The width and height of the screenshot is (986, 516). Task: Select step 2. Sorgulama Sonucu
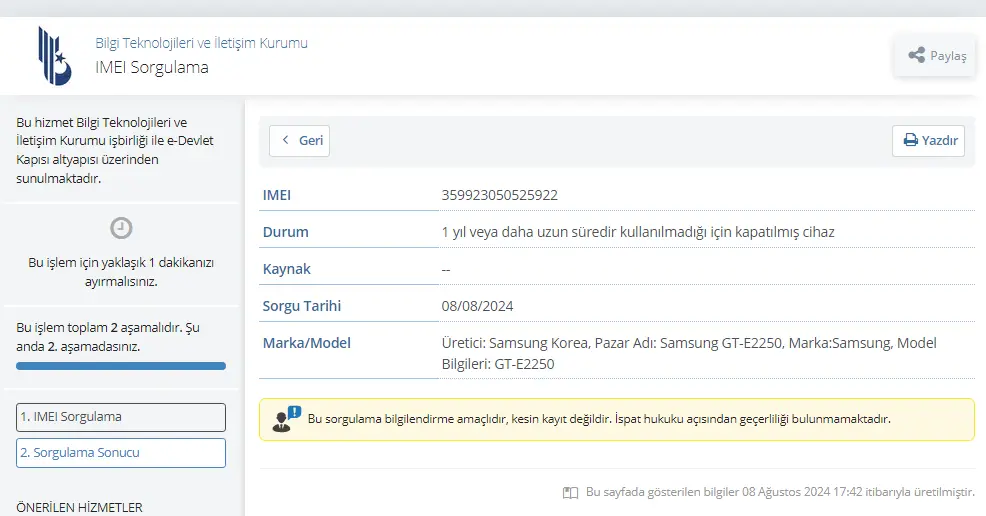121,453
